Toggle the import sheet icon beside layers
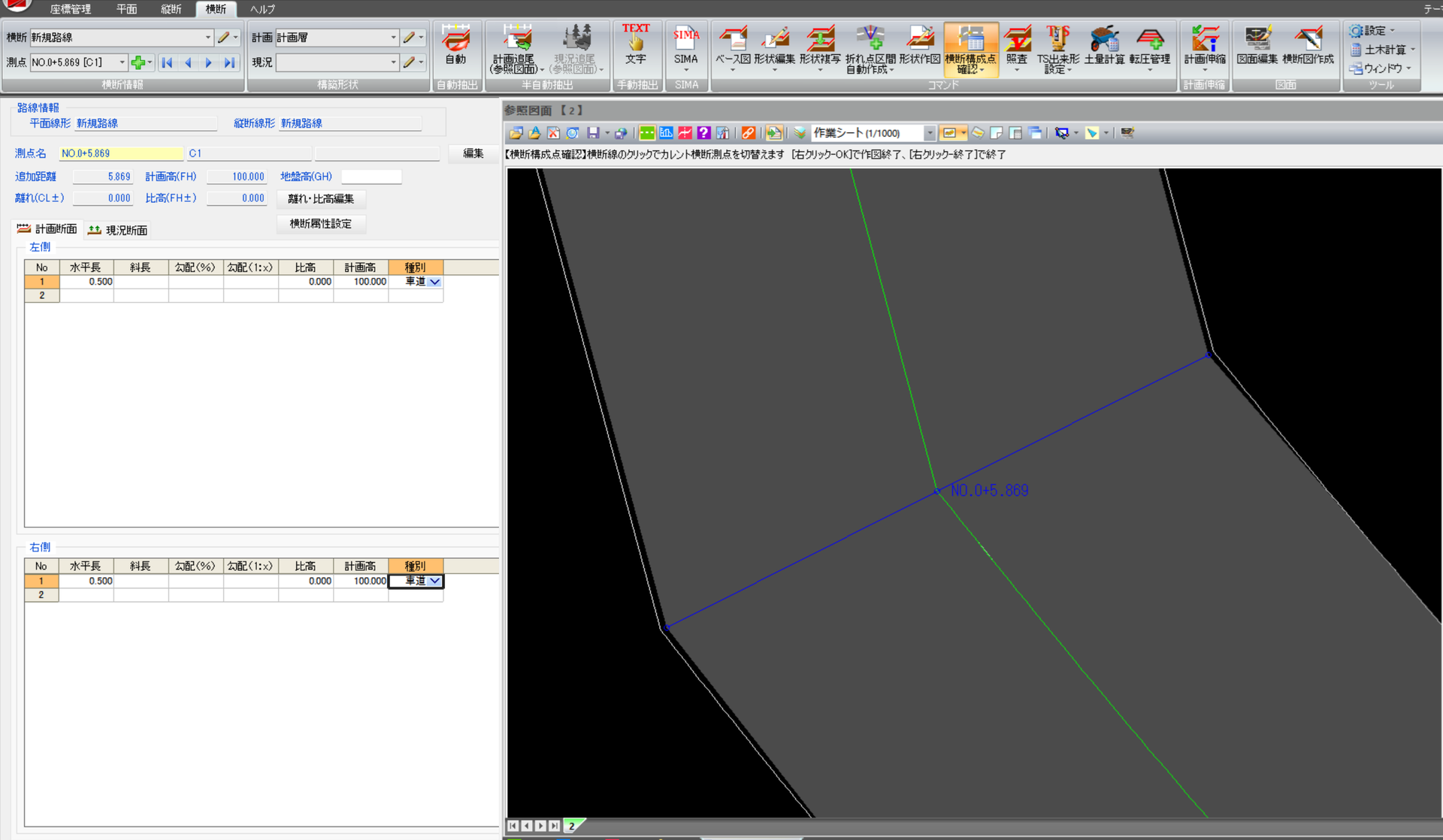 coord(774,133)
